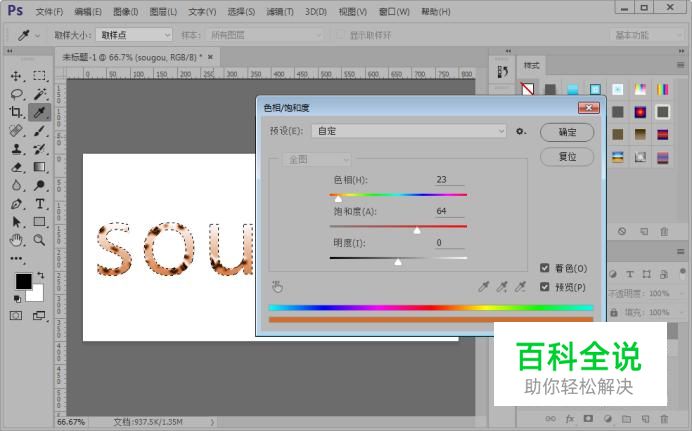
Task: Click the hue slider handle
Action: pos(338,199)
